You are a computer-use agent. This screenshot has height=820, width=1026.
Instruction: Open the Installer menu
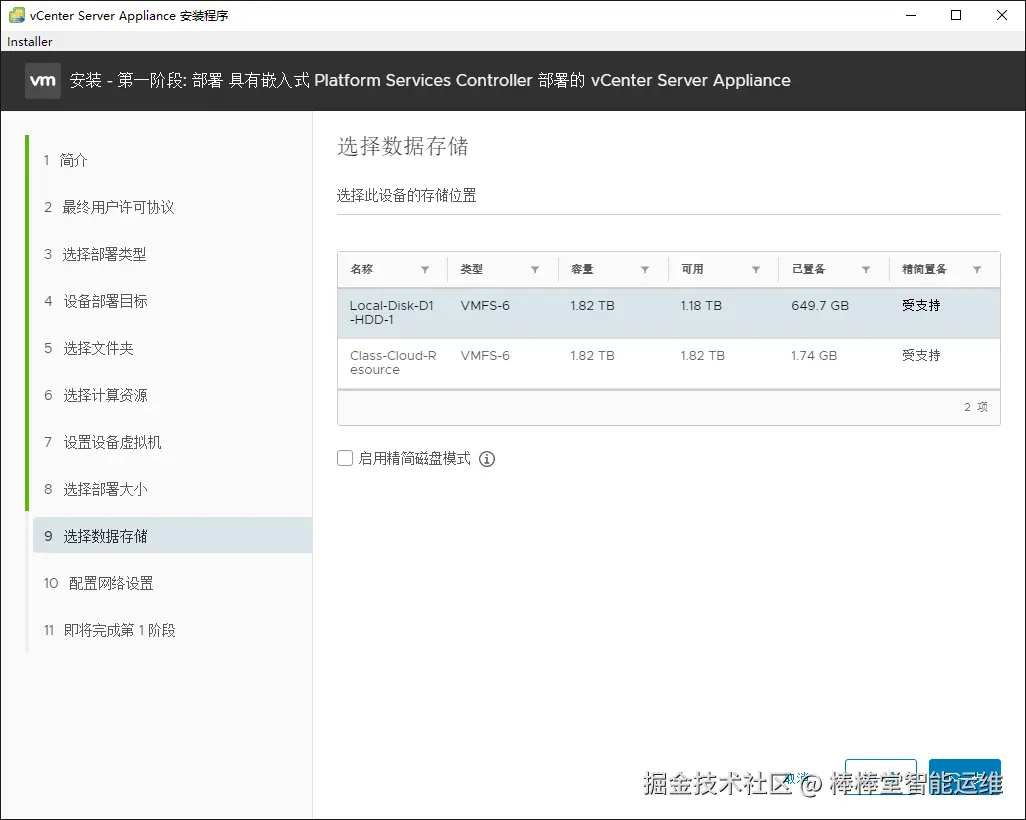(x=29, y=41)
